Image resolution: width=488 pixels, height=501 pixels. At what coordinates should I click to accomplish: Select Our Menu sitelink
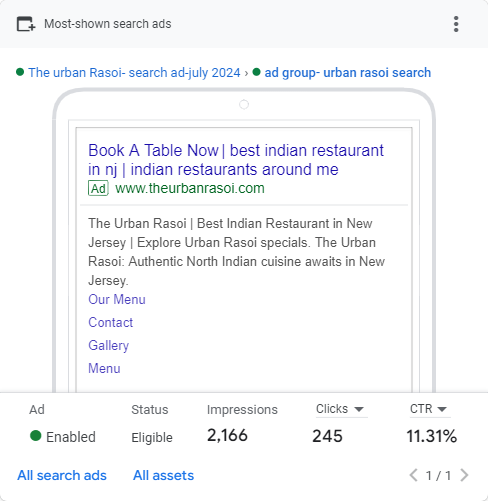click(x=117, y=299)
